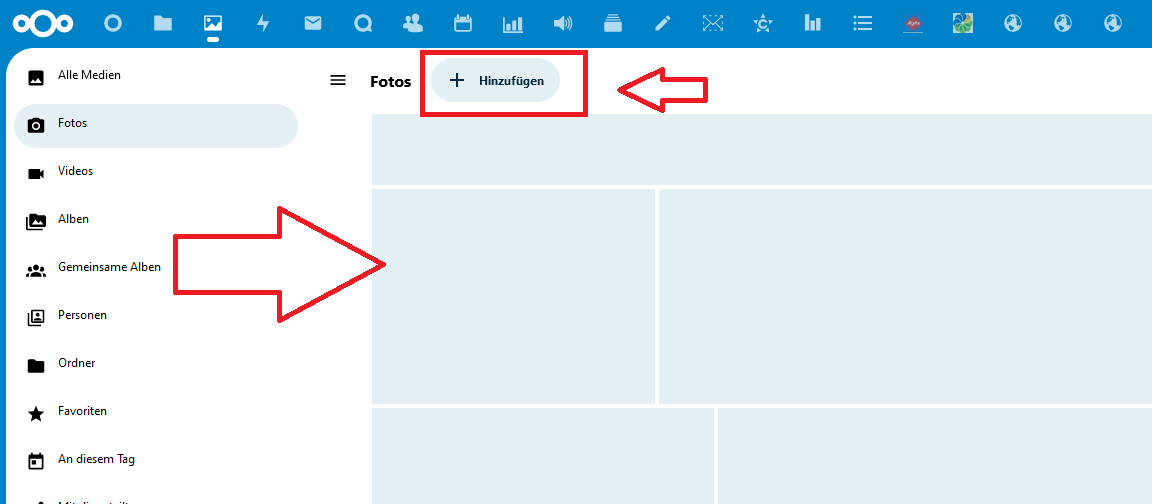Toggle the hamburger navigation menu icon
The image size is (1152, 504).
click(338, 80)
